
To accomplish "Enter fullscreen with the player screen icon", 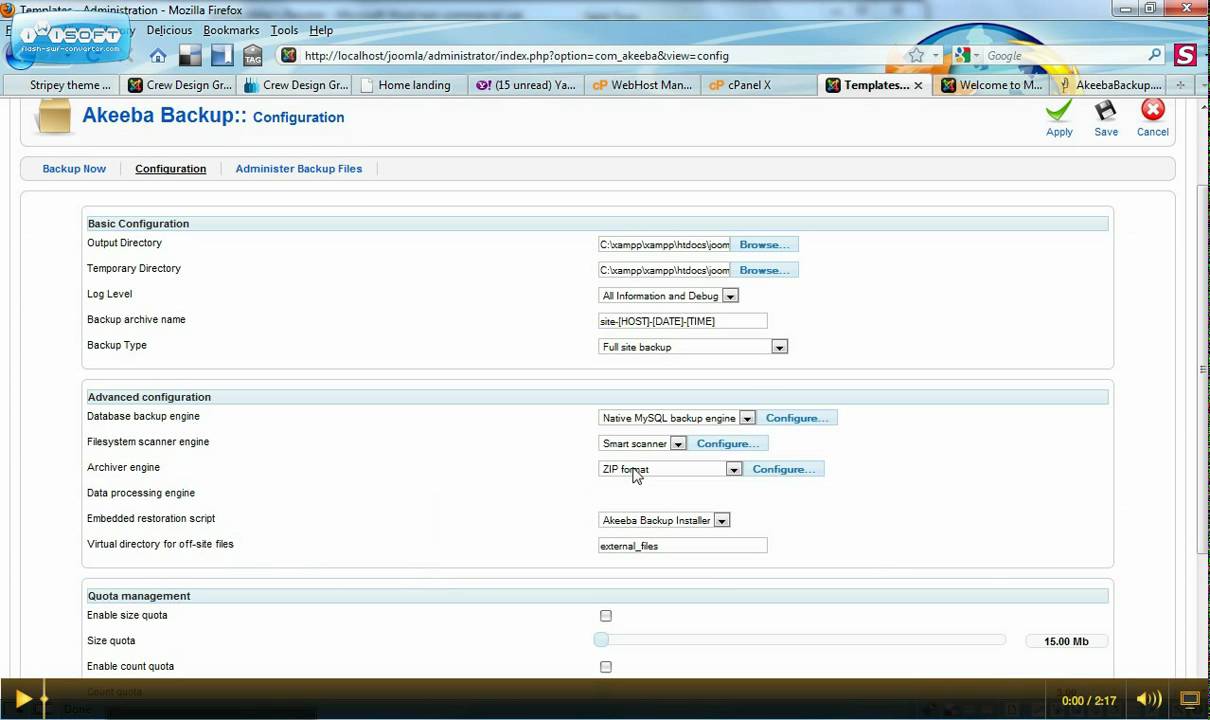I will coord(1190,700).
